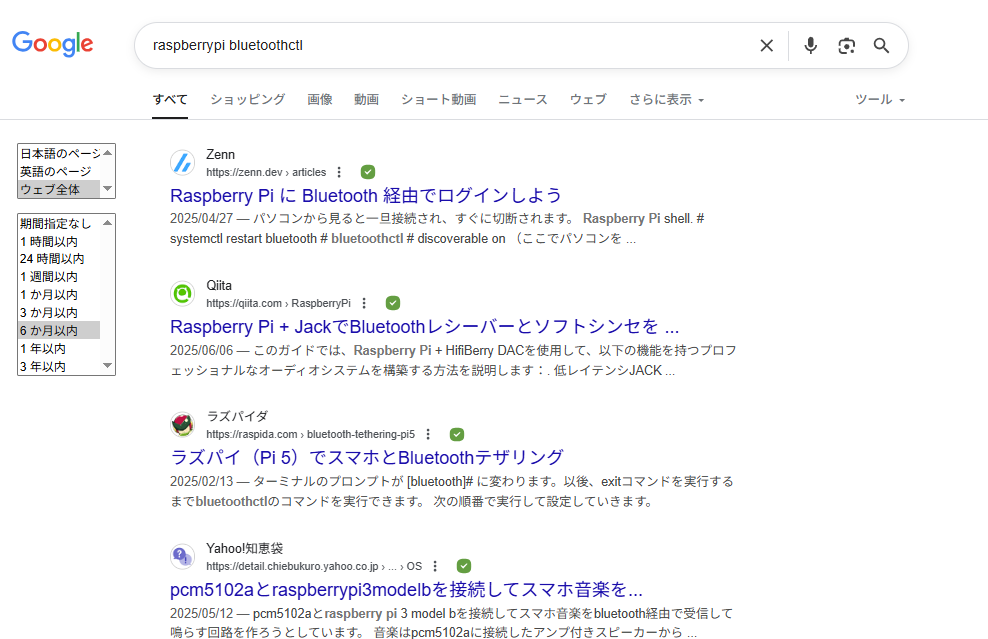Image resolution: width=988 pixels, height=639 pixels.
Task: Click the Google logo
Action: [x=52, y=43]
